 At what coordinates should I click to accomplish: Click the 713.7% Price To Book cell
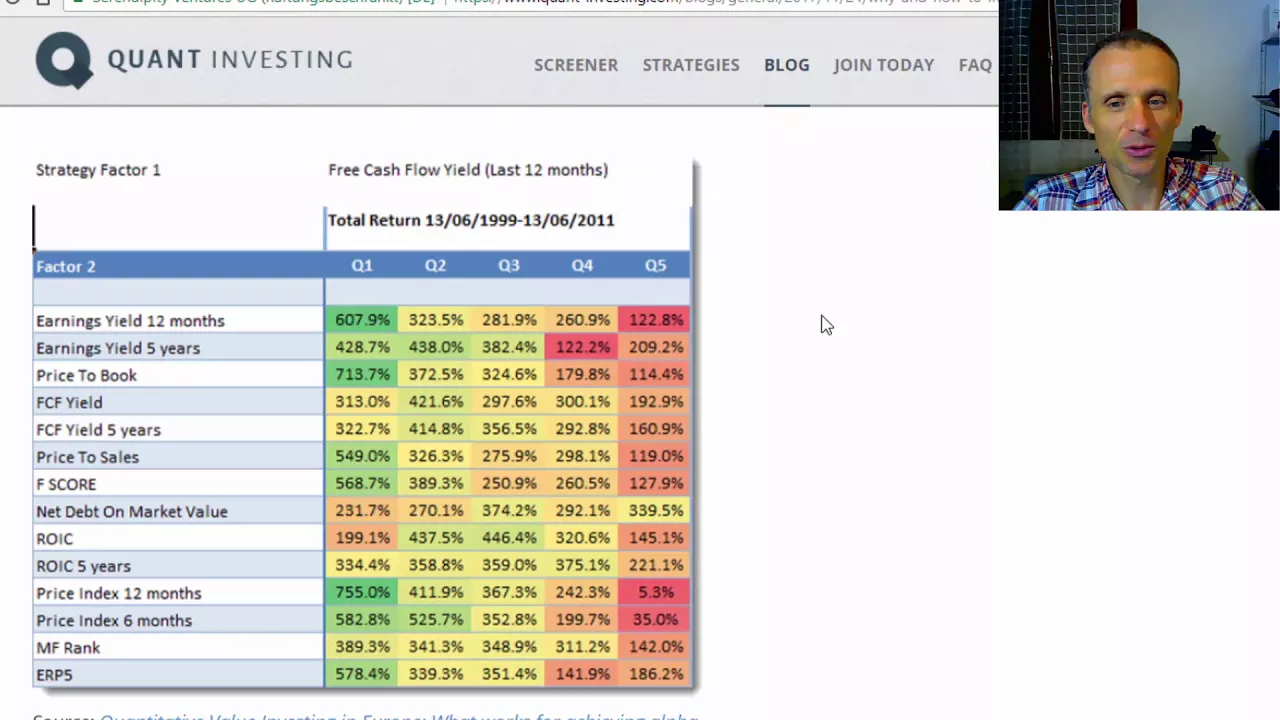(x=362, y=374)
